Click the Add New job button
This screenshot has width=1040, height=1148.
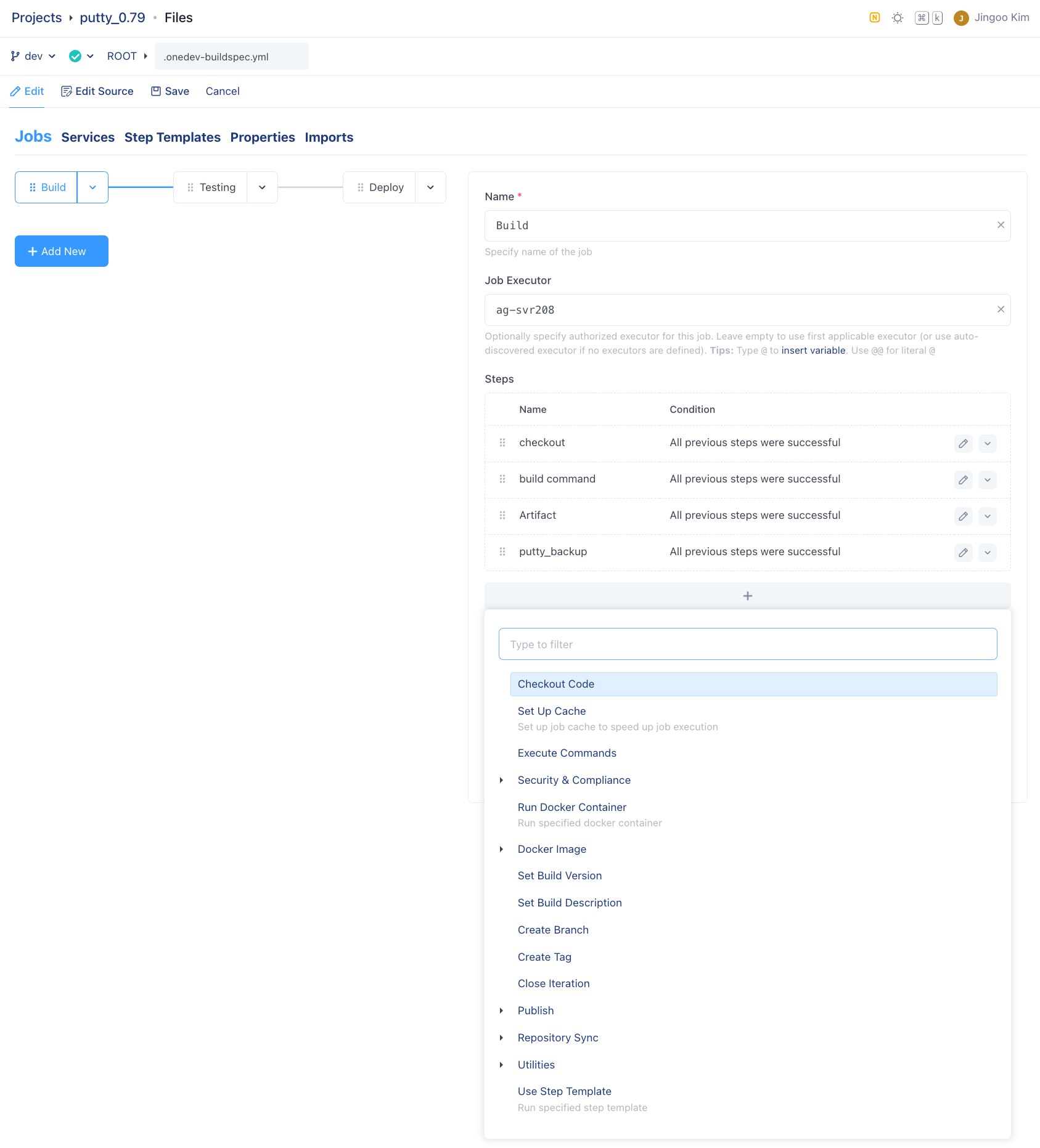(62, 251)
